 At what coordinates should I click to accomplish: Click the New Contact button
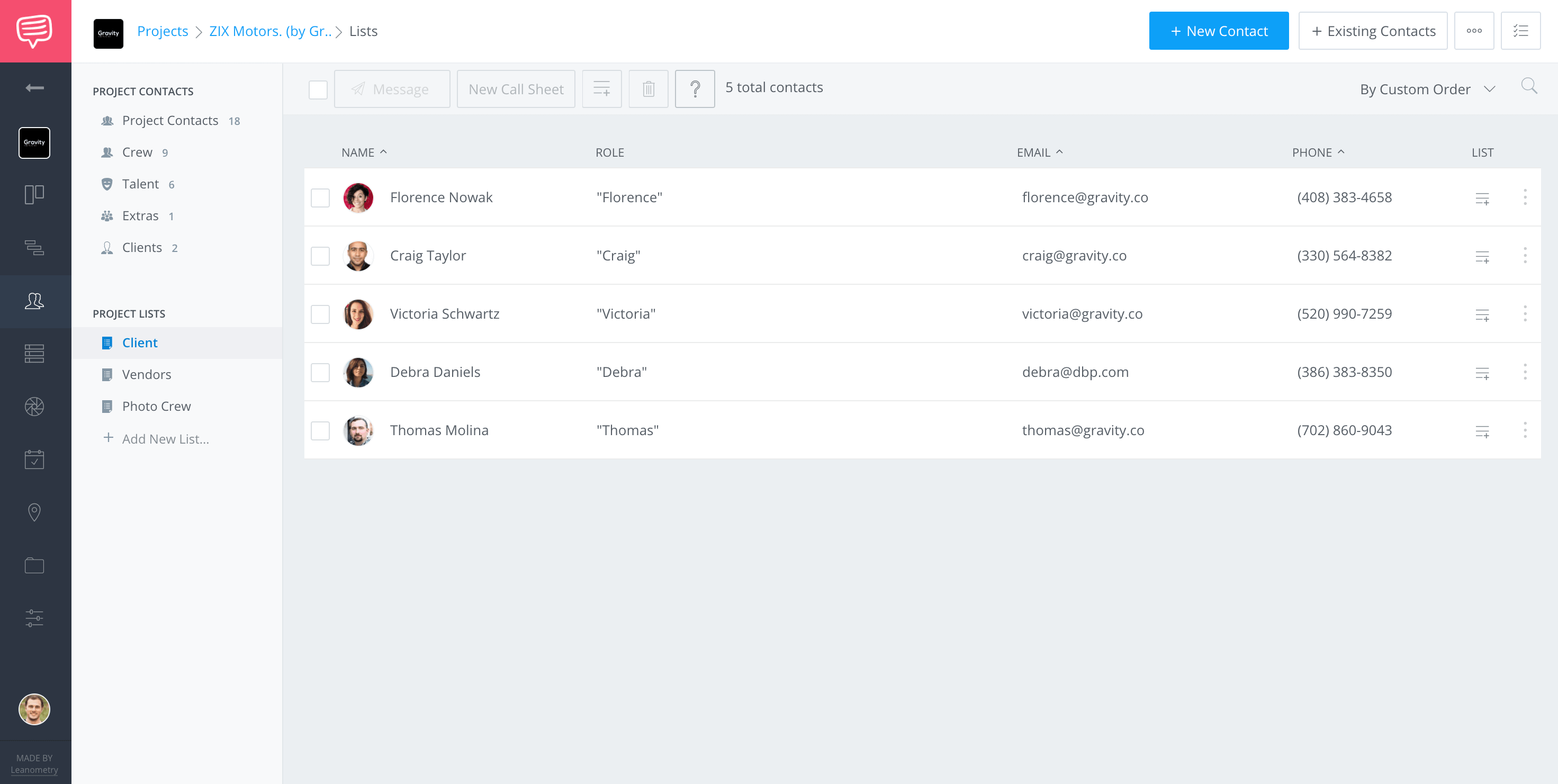click(1218, 31)
